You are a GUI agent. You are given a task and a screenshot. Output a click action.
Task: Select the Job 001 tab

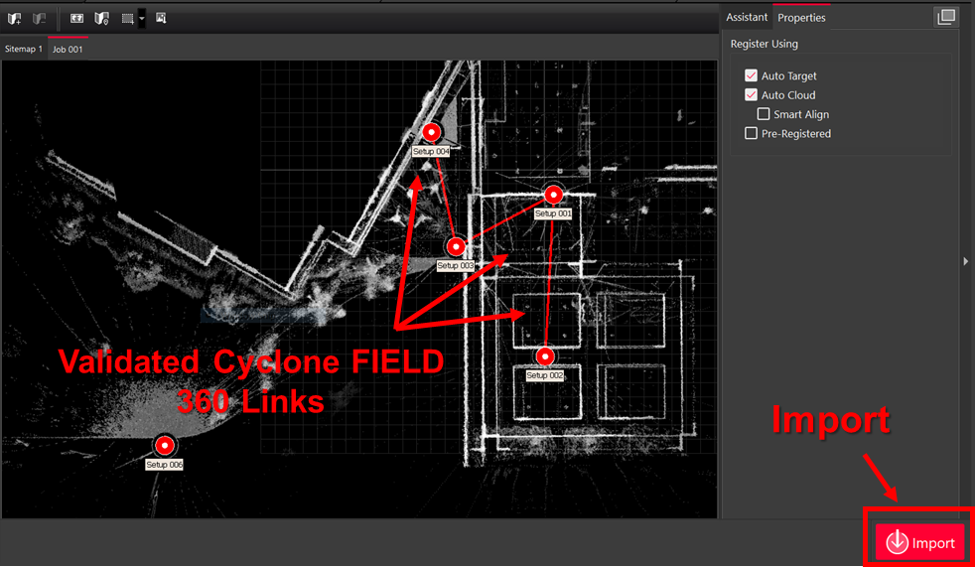[x=68, y=49]
